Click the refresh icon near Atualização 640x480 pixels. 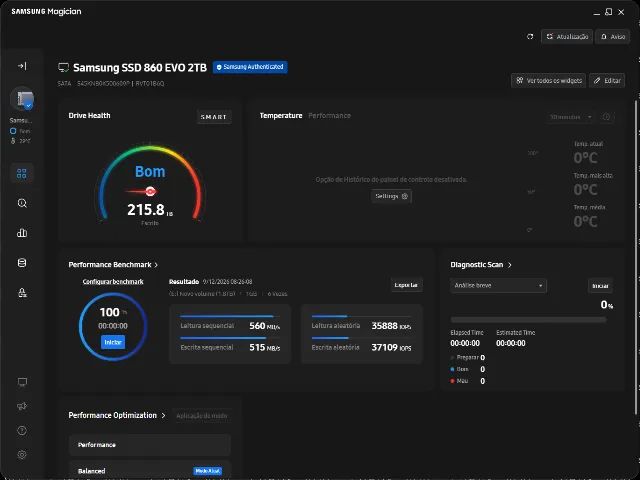[530, 37]
